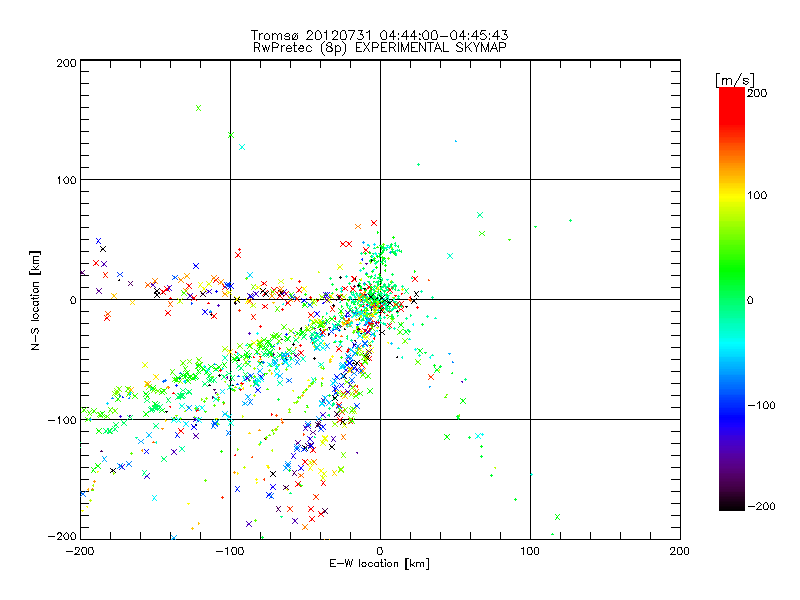Click the y-axis tick label '100'
Image resolution: width=800 pixels, height=600 pixels.
coord(66,180)
